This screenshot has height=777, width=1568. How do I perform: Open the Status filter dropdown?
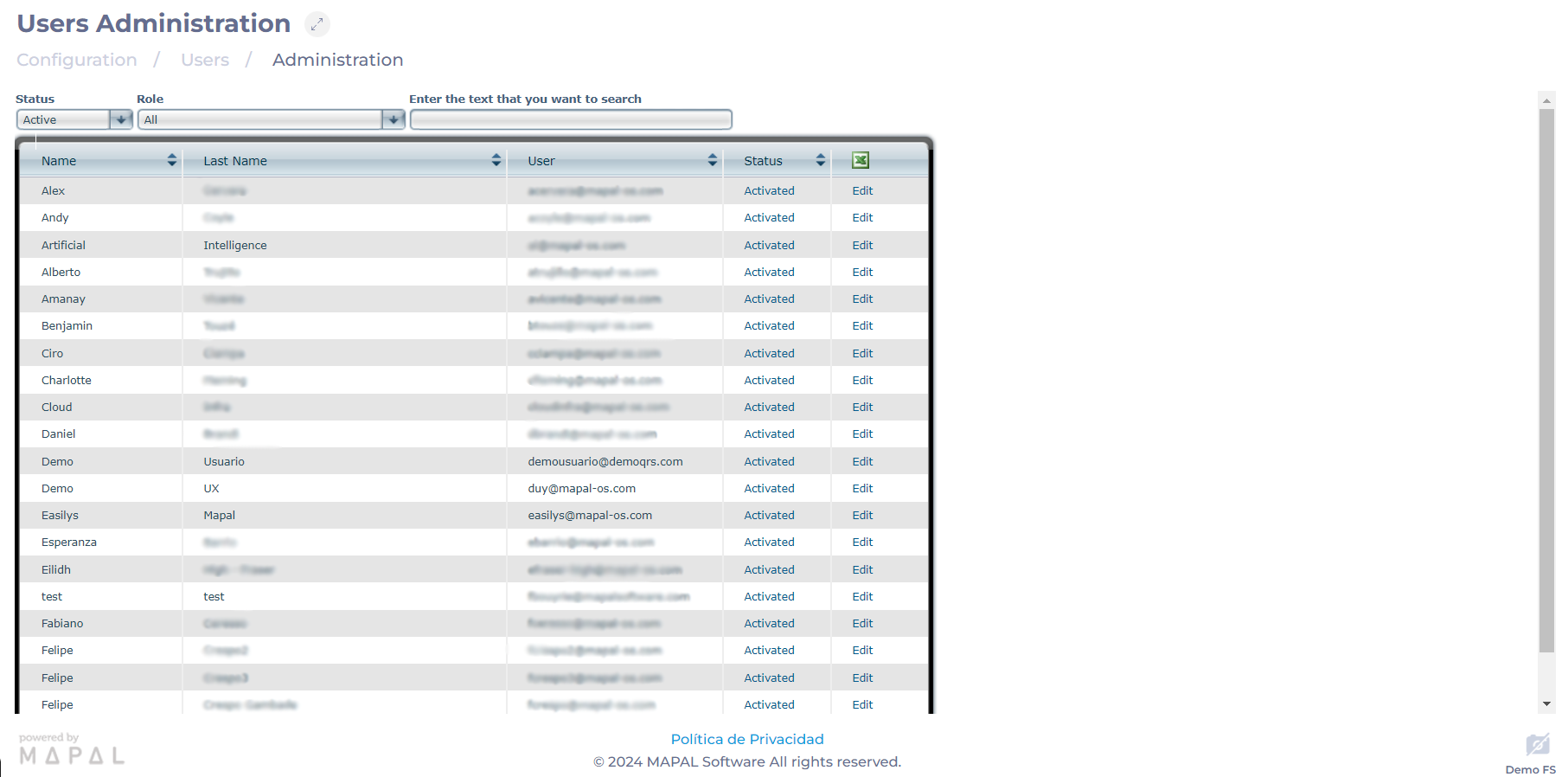[121, 119]
